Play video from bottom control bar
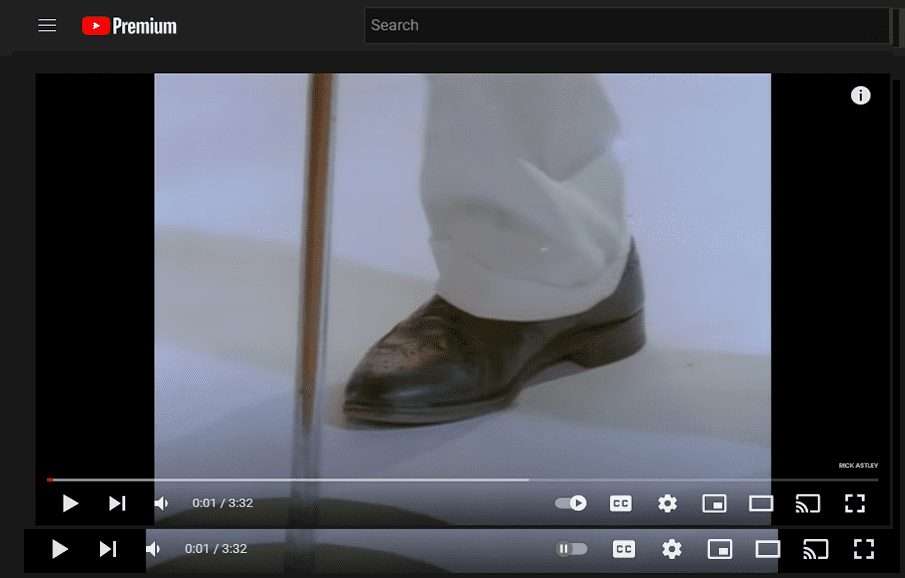The image size is (905, 578). click(59, 549)
